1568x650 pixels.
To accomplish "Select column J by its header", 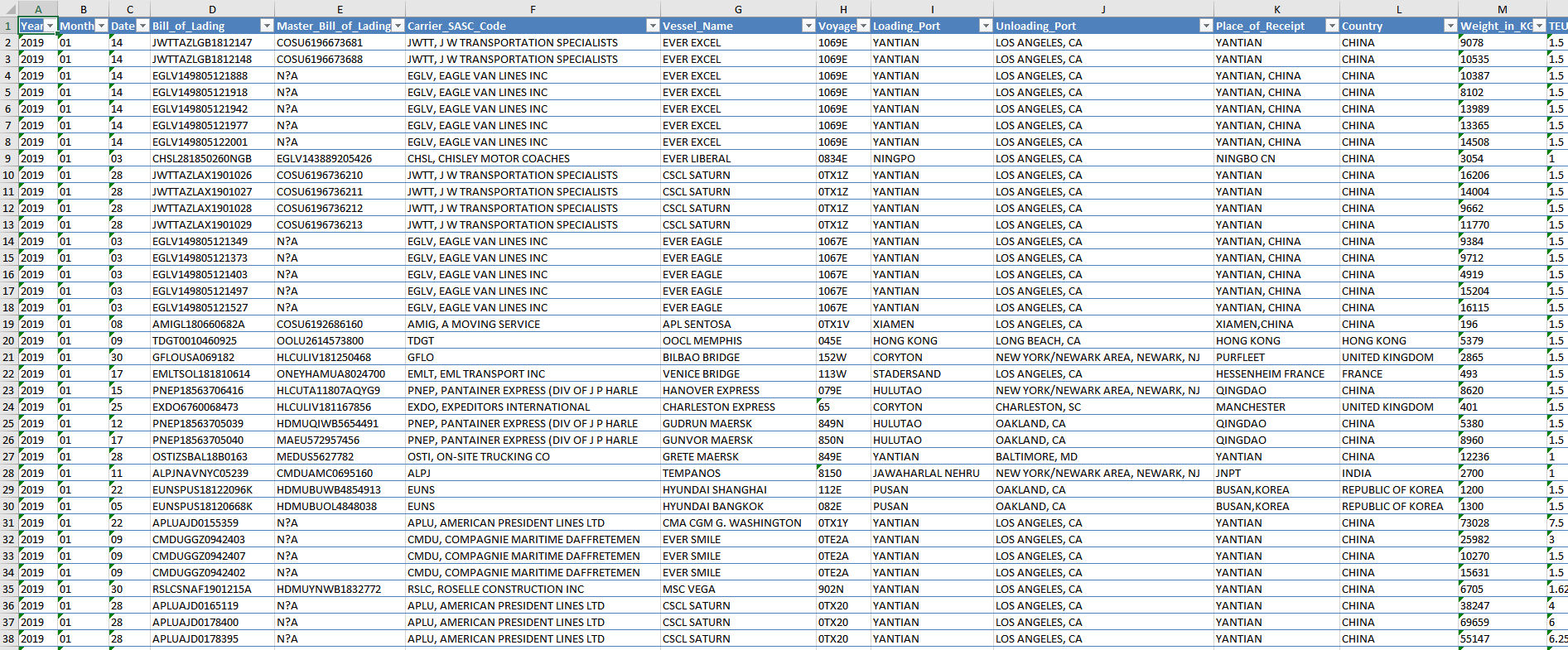I will (1103, 9).
